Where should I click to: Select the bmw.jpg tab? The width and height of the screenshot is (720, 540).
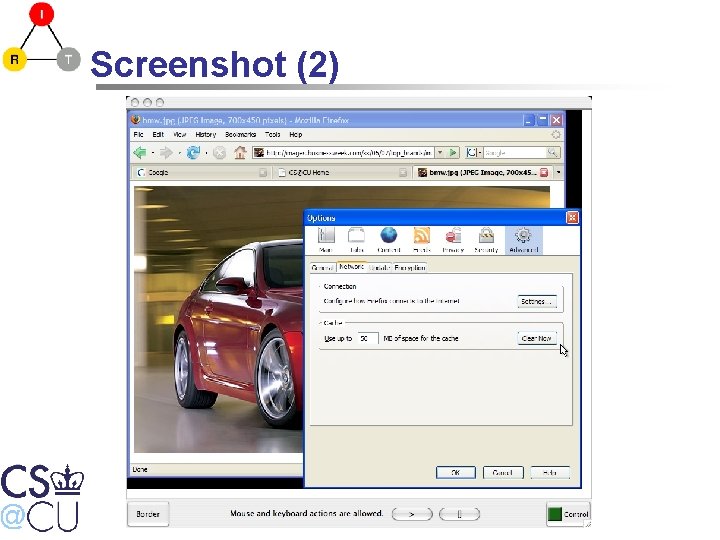tap(482, 173)
